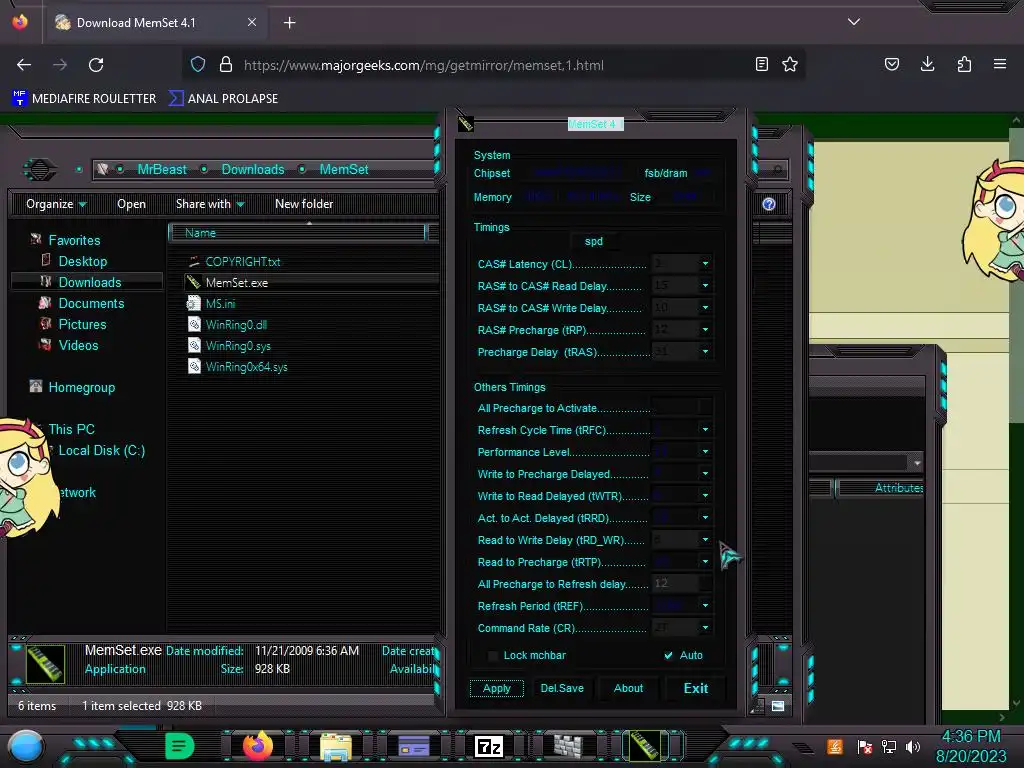Show site security padlock info

click(226, 65)
